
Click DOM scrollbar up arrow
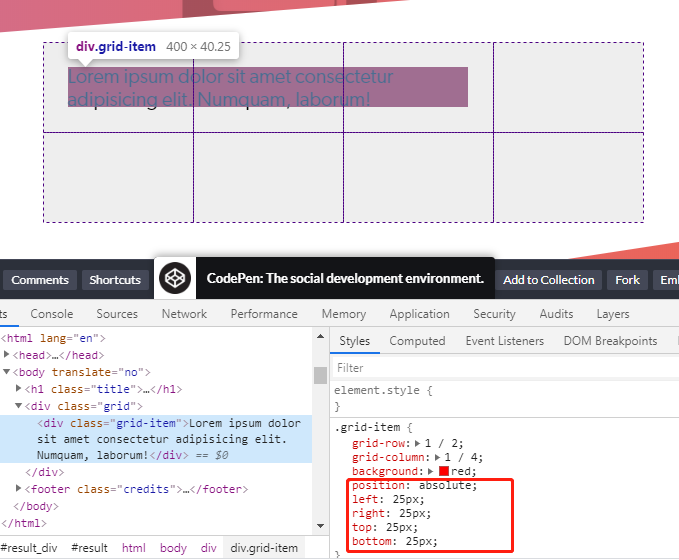(320, 337)
